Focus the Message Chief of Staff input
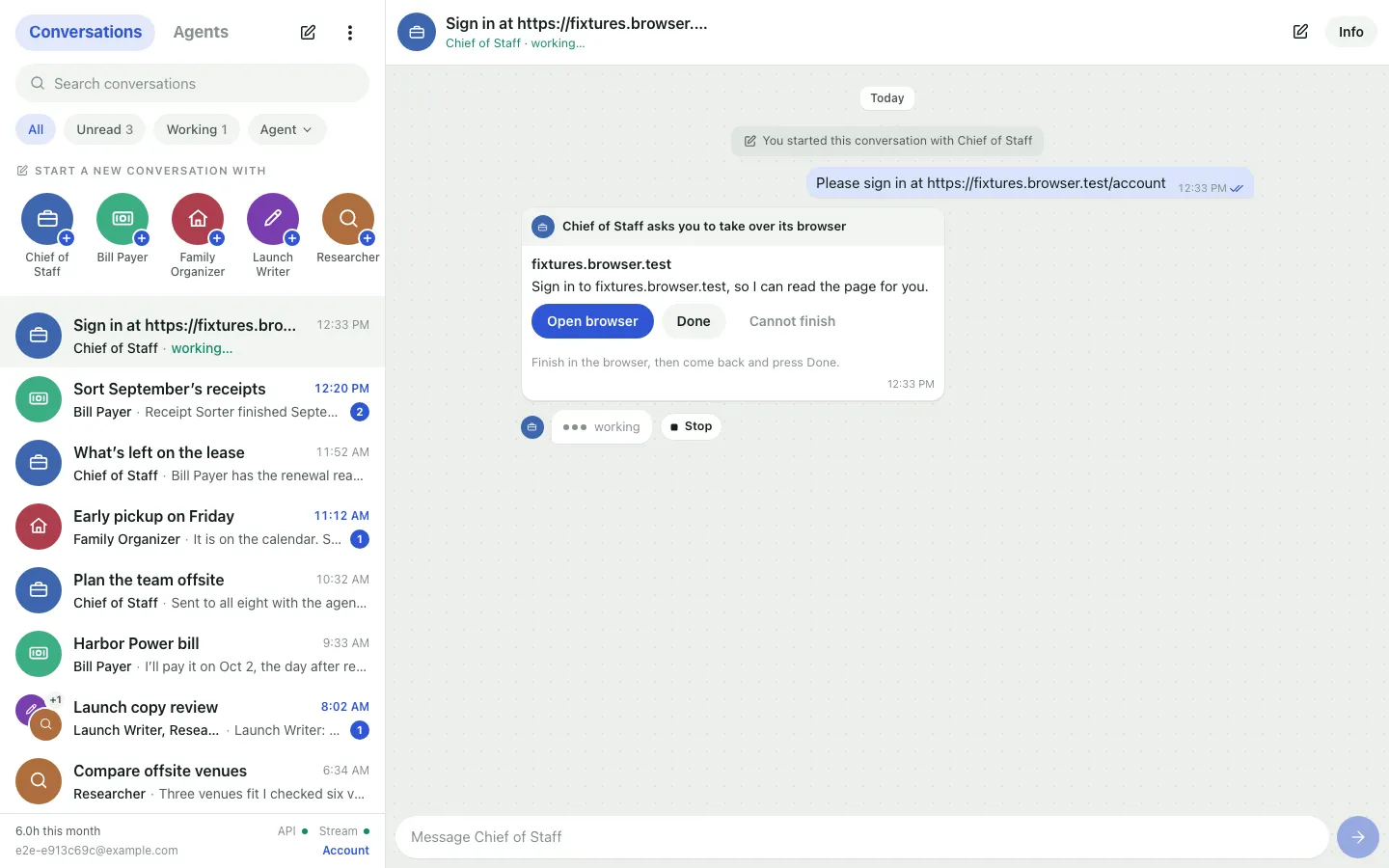Image resolution: width=1389 pixels, height=868 pixels. click(x=862, y=837)
